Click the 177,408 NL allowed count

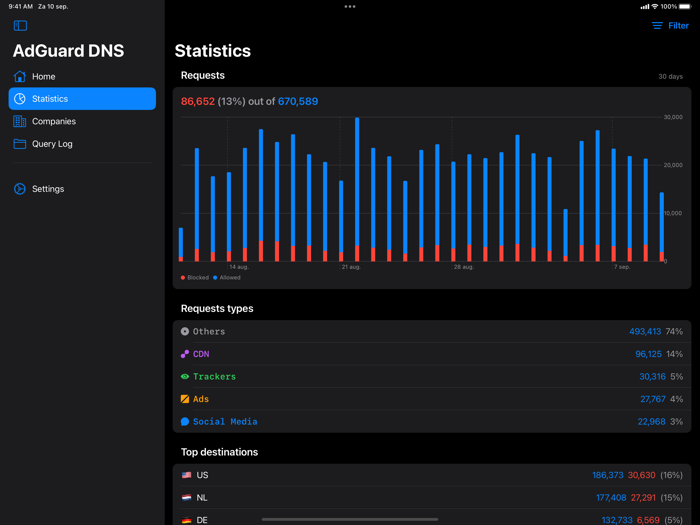[611, 497]
